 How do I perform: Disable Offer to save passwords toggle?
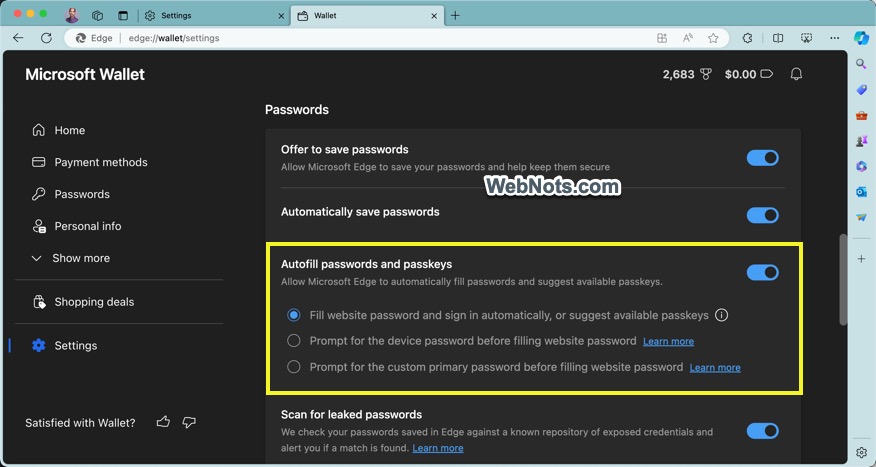pyautogui.click(x=762, y=158)
